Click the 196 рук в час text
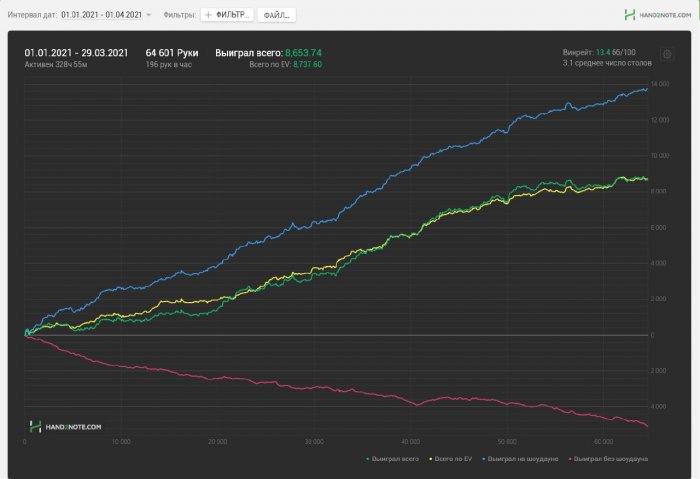 coord(168,64)
